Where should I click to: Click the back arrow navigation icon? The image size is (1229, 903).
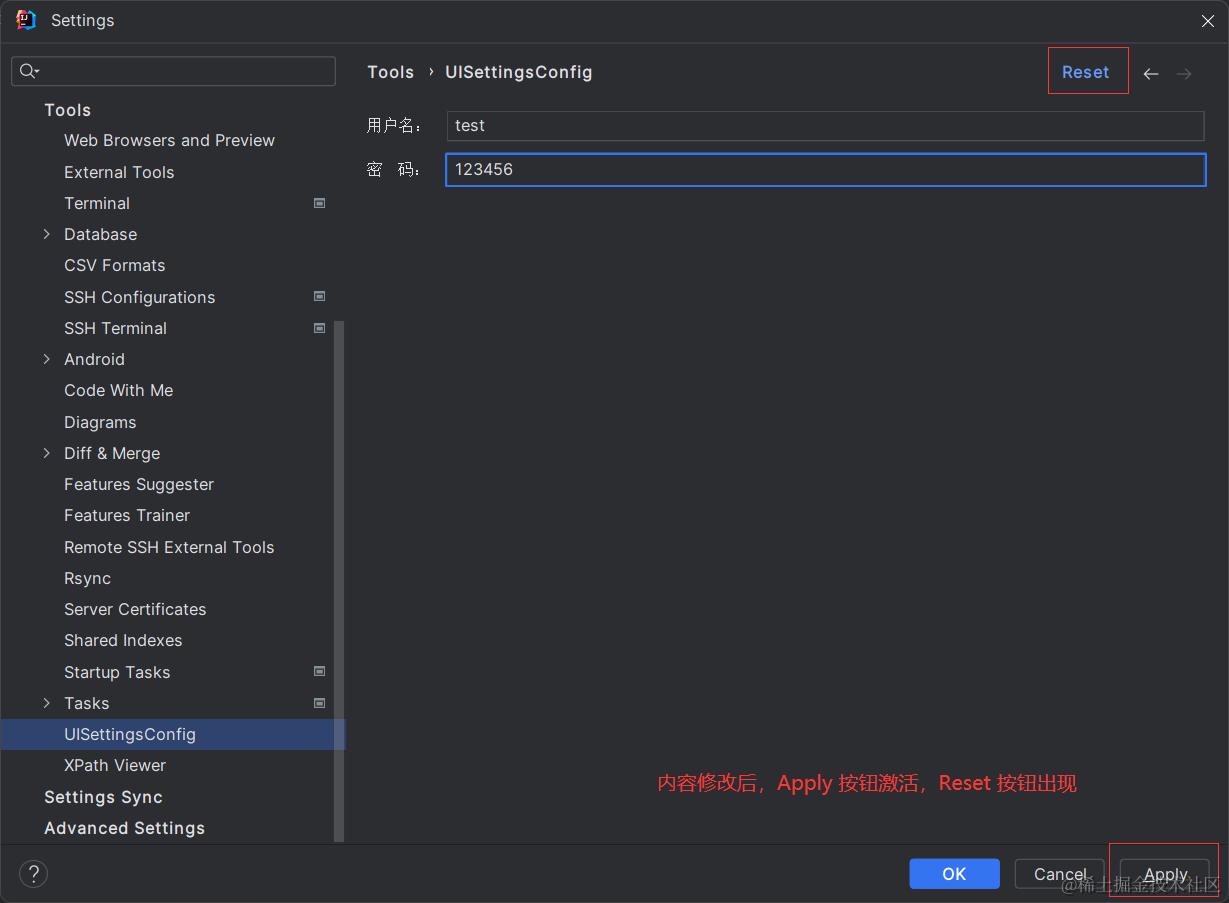tap(1151, 74)
